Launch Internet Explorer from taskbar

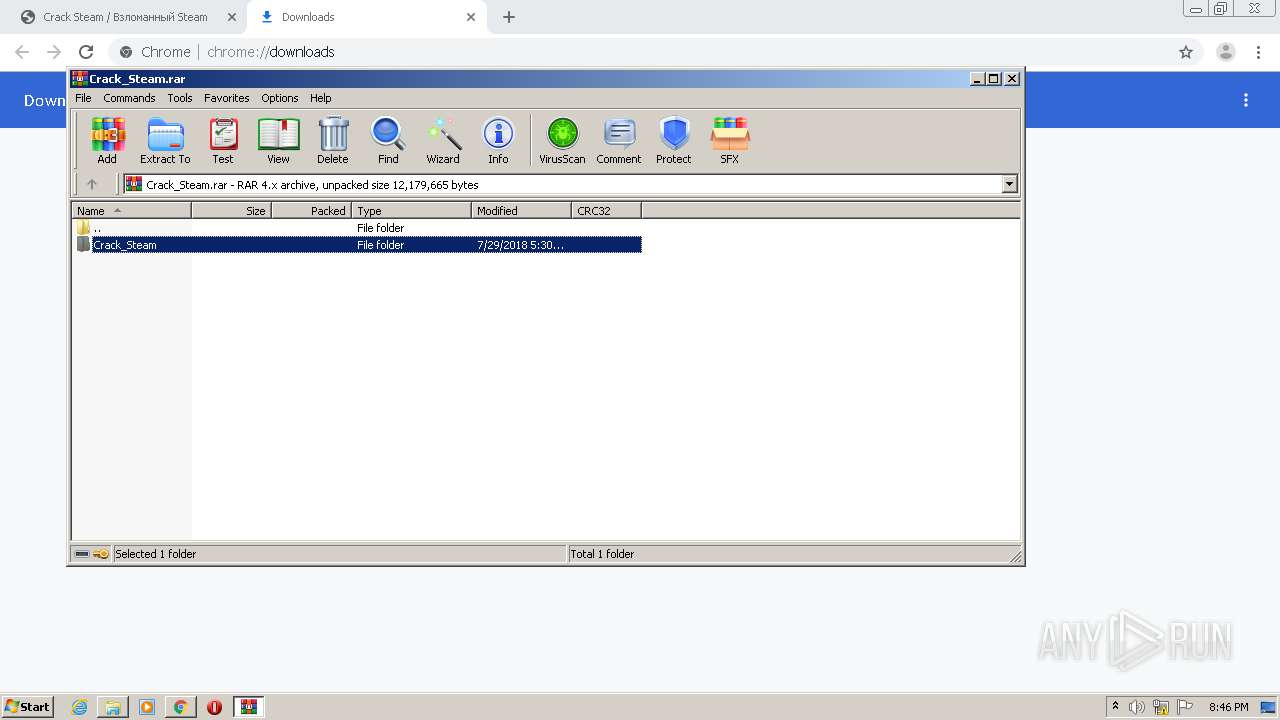[80, 707]
